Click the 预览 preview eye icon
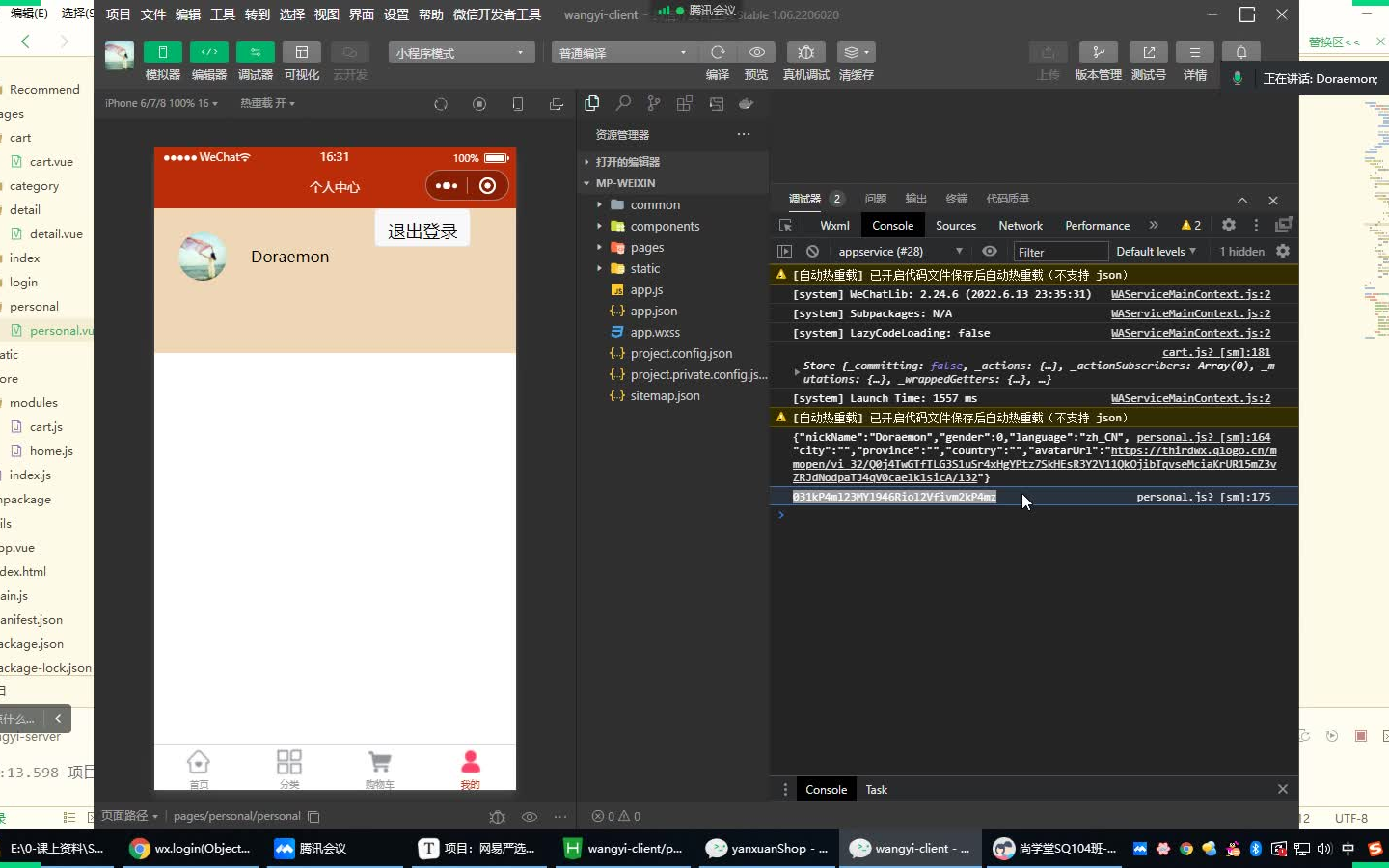 (757, 52)
